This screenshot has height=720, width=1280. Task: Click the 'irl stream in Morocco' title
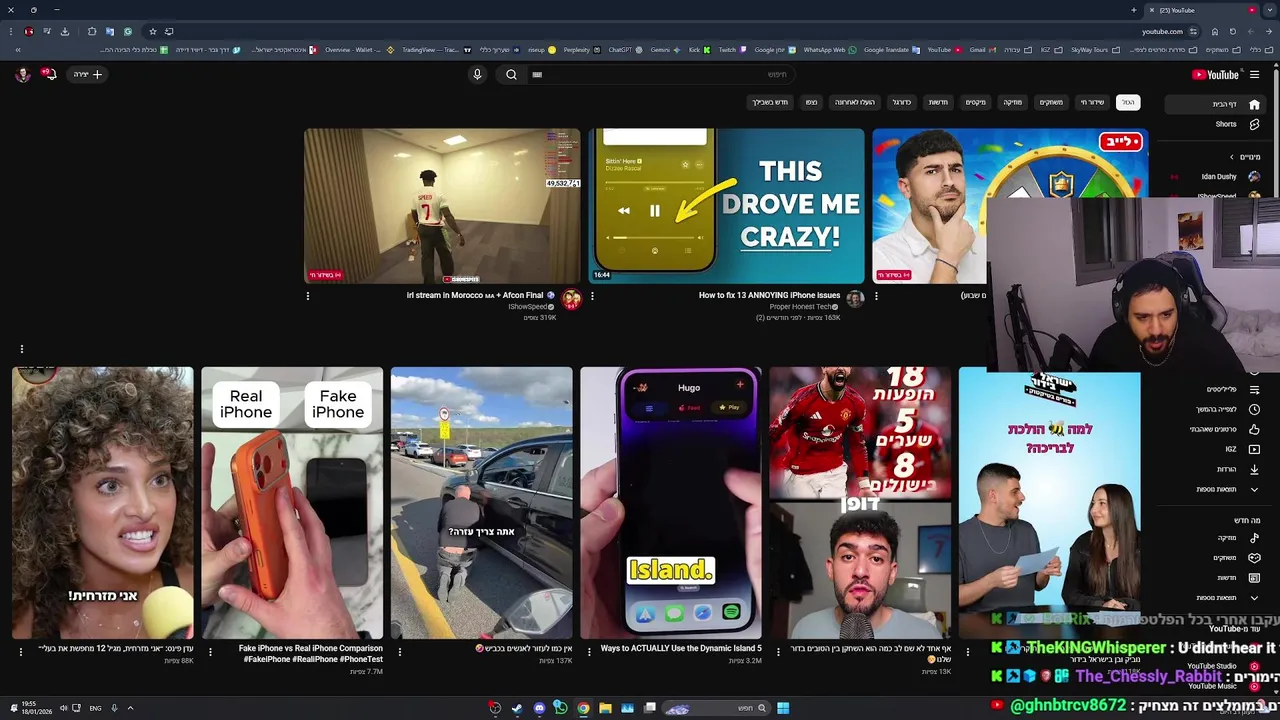click(480, 295)
